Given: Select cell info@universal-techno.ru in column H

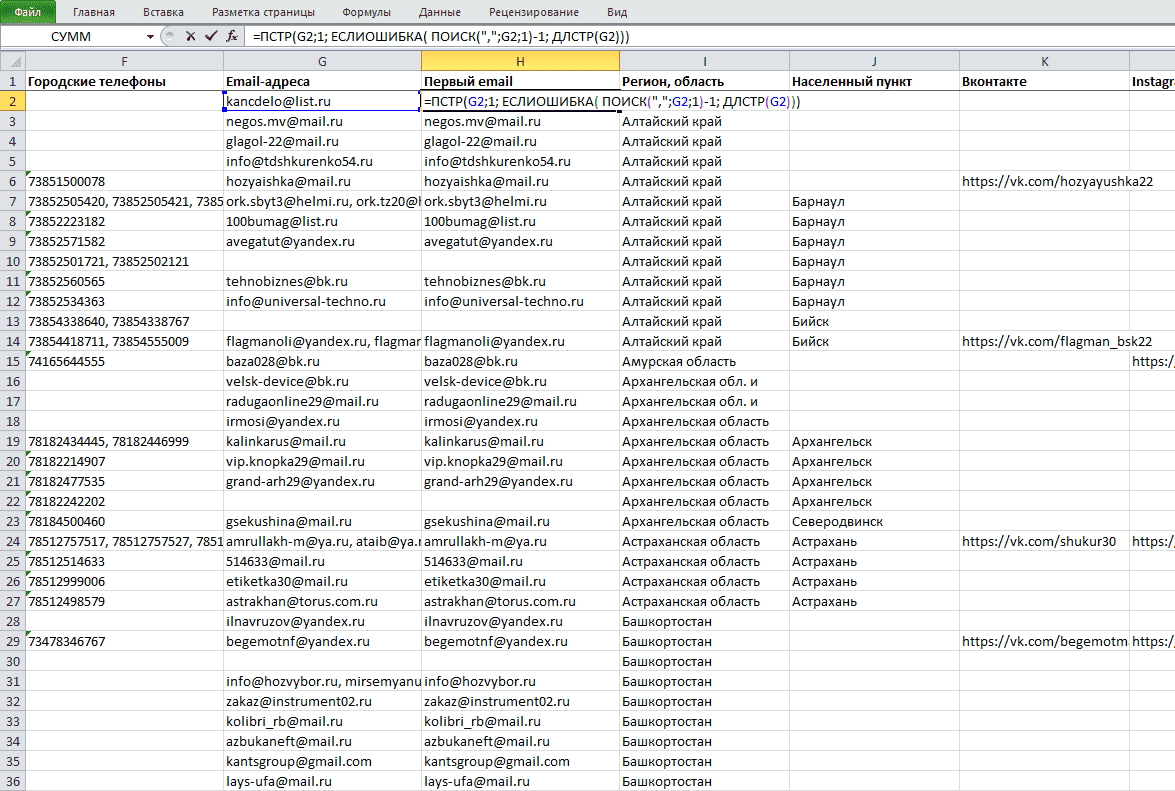Looking at the screenshot, I should click(x=520, y=301).
